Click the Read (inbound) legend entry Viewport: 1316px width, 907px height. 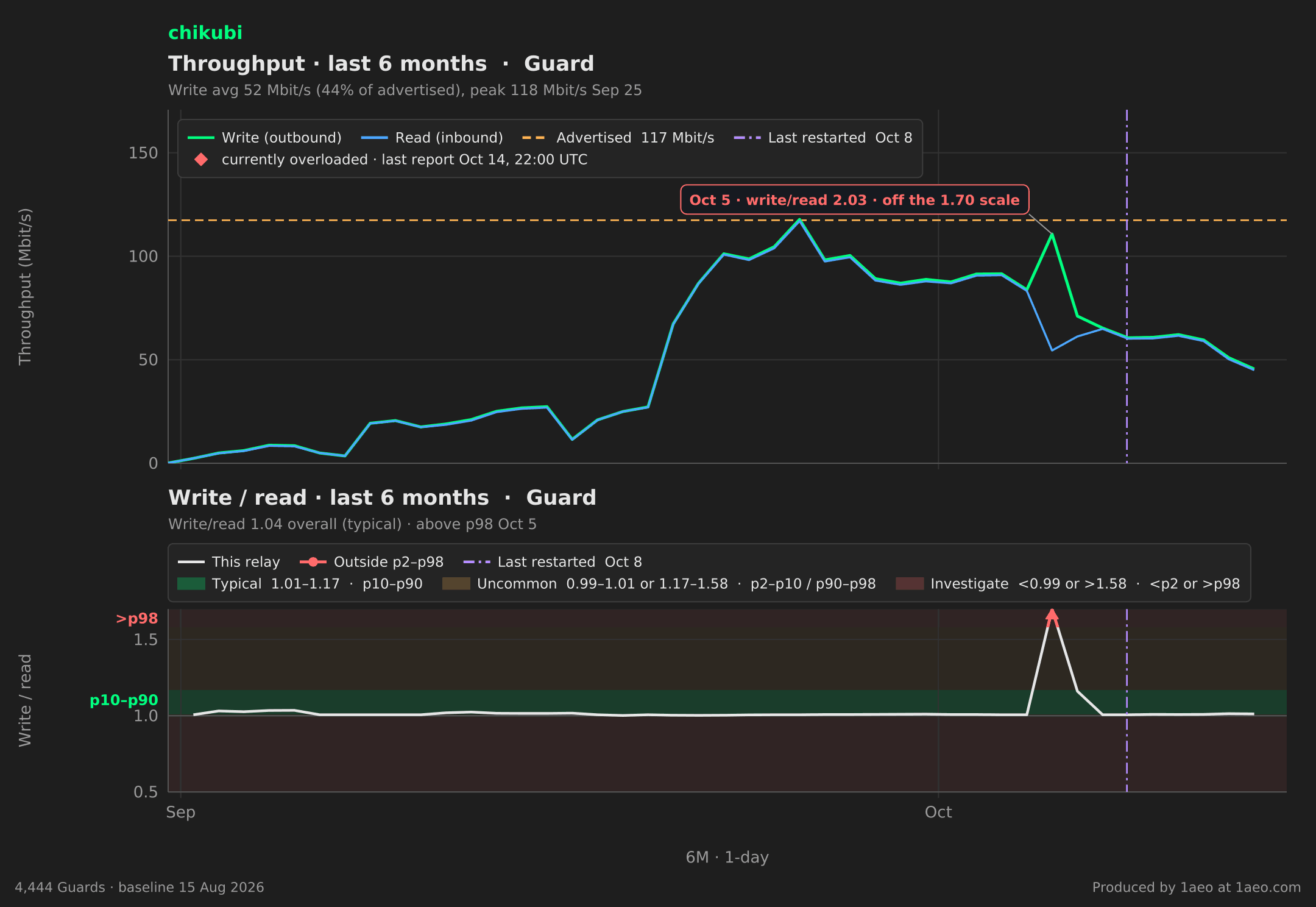[x=432, y=138]
